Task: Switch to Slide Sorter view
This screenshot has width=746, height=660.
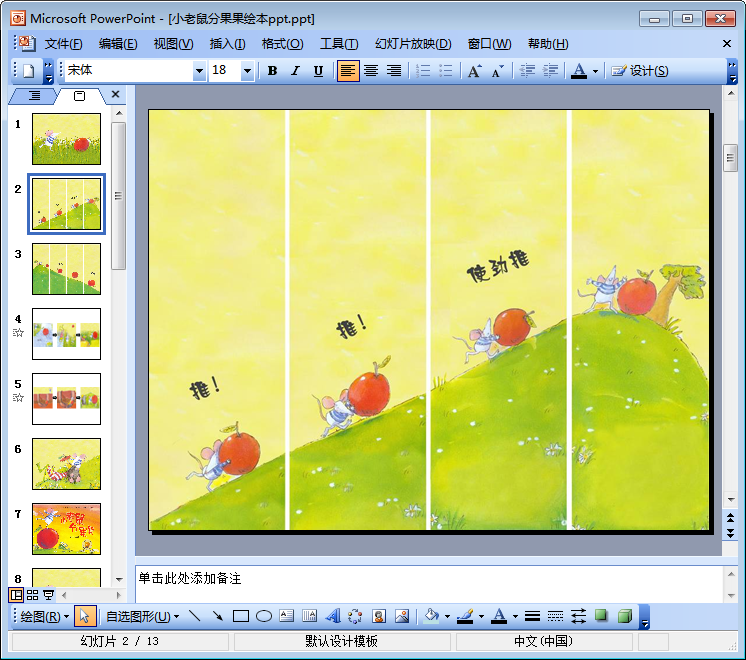Action: point(32,595)
